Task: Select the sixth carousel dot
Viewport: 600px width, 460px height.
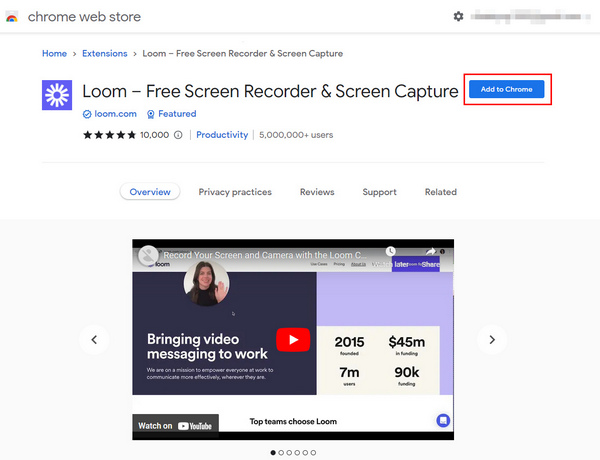Action: point(313,453)
